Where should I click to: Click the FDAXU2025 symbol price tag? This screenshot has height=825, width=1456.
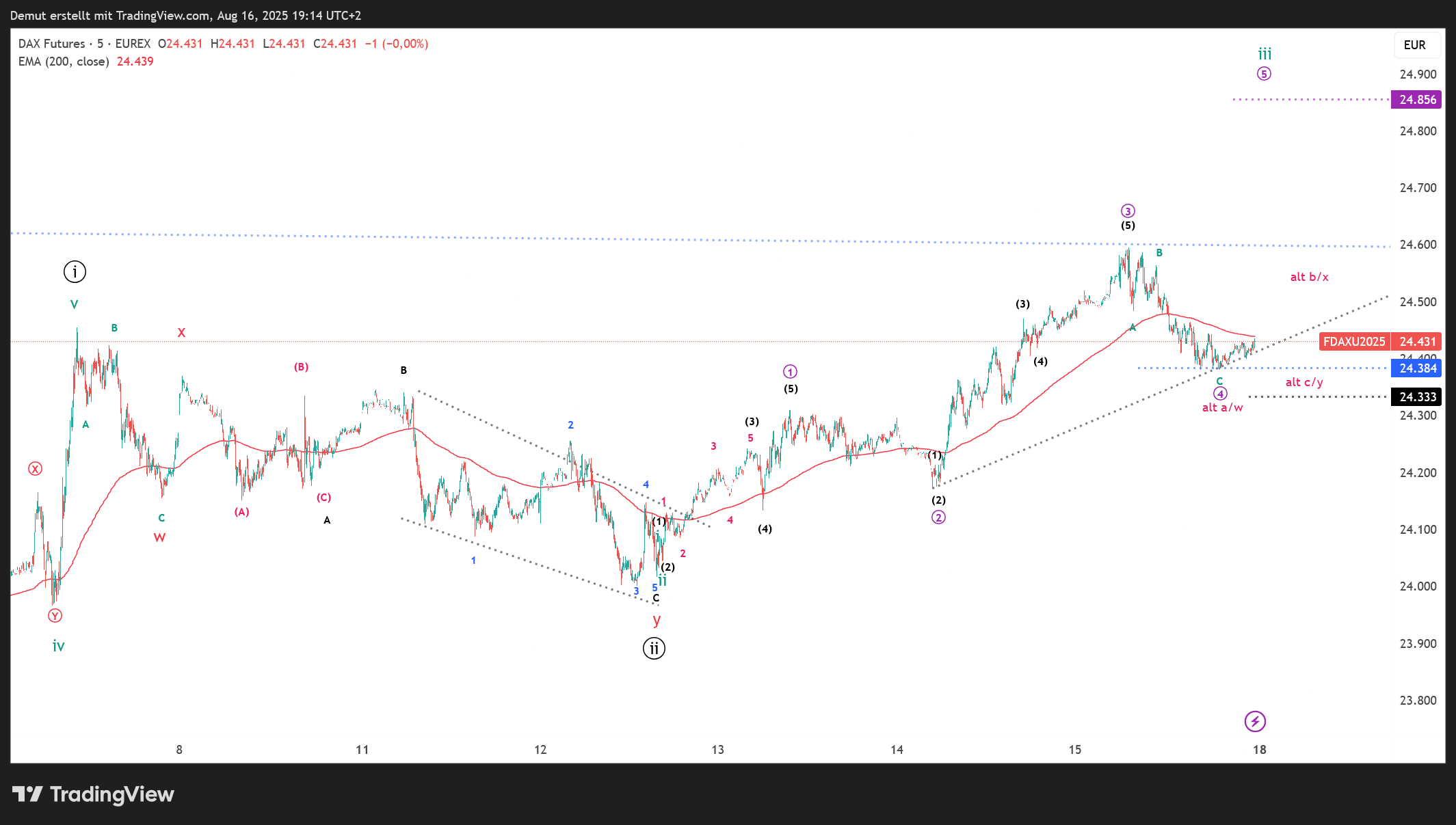[x=1354, y=341]
